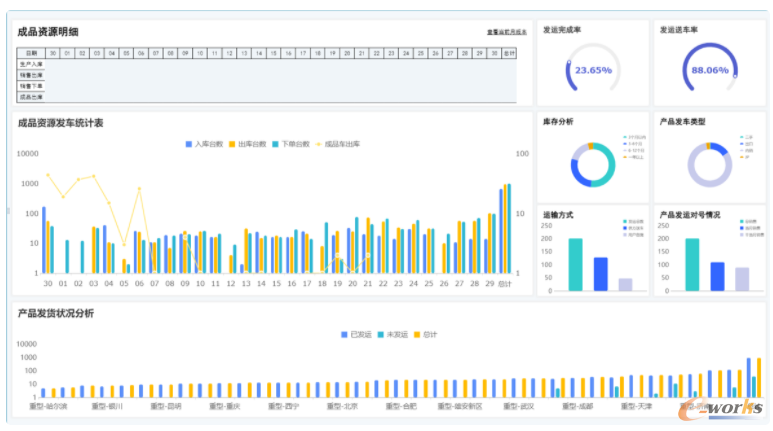Click the 日期 column header cell
This screenshot has width=773, height=431.
click(x=31, y=53)
